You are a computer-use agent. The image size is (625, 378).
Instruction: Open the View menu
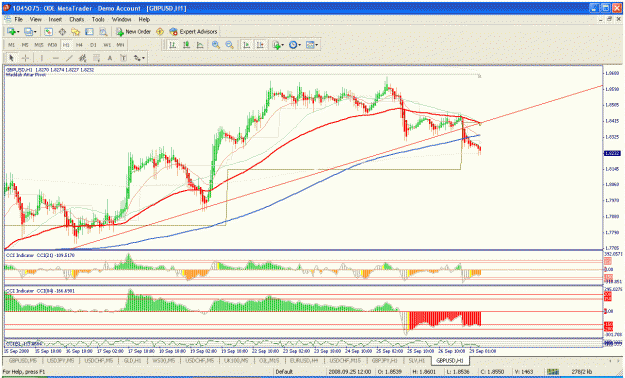(x=35, y=19)
